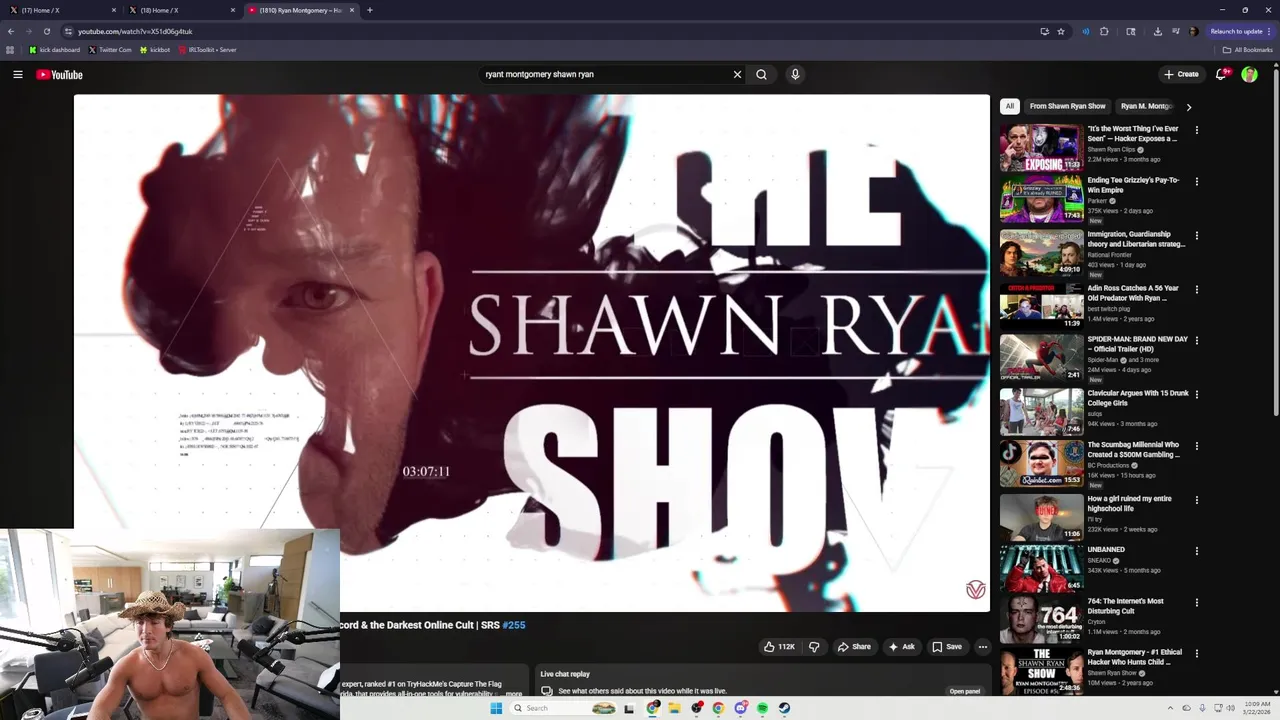
Task: Open the browser downloads icon
Action: [1157, 31]
